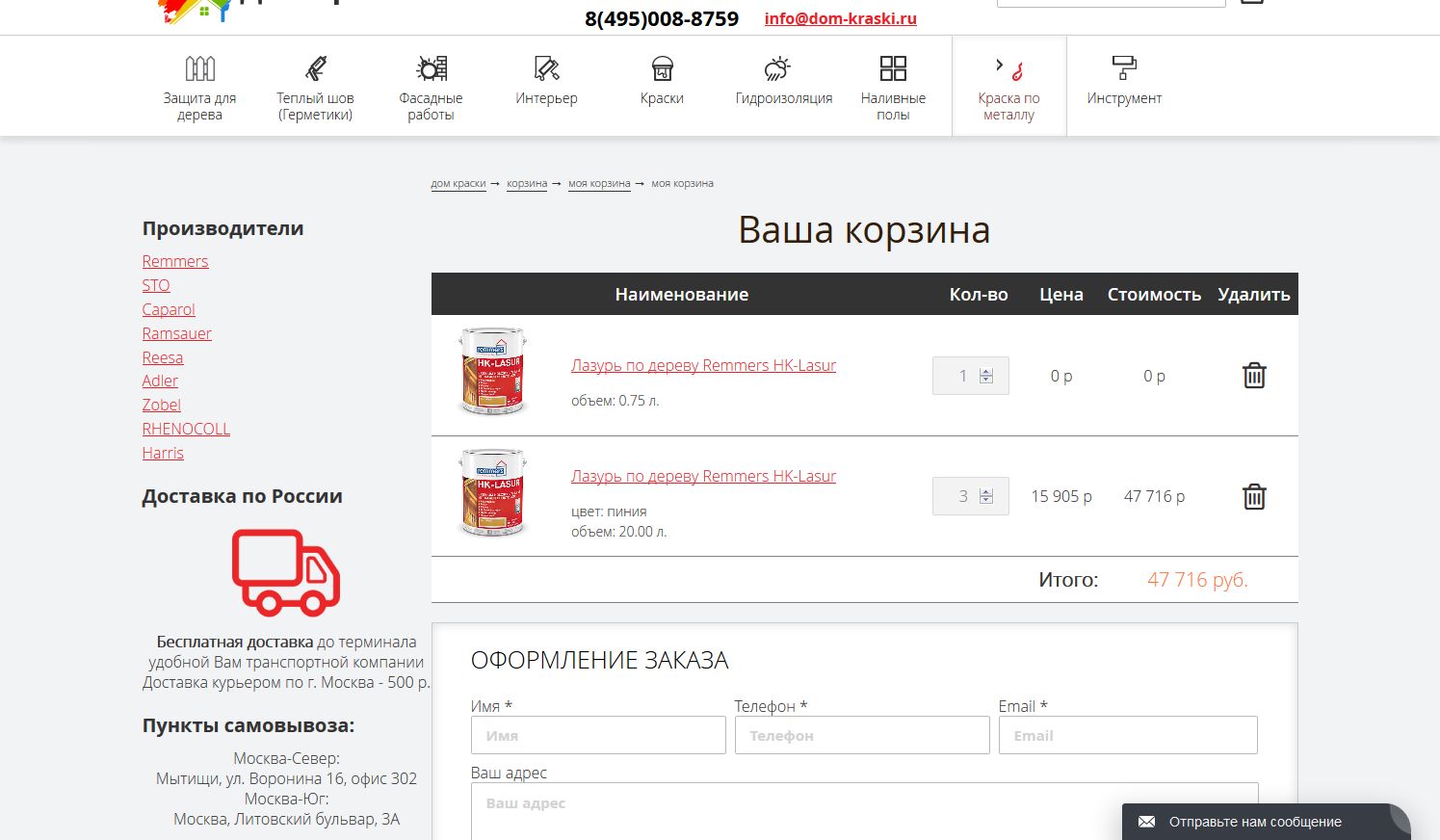Viewport: 1440px width, 840px height.
Task: Go to the дом краски breadcrumb
Action: 458,184
